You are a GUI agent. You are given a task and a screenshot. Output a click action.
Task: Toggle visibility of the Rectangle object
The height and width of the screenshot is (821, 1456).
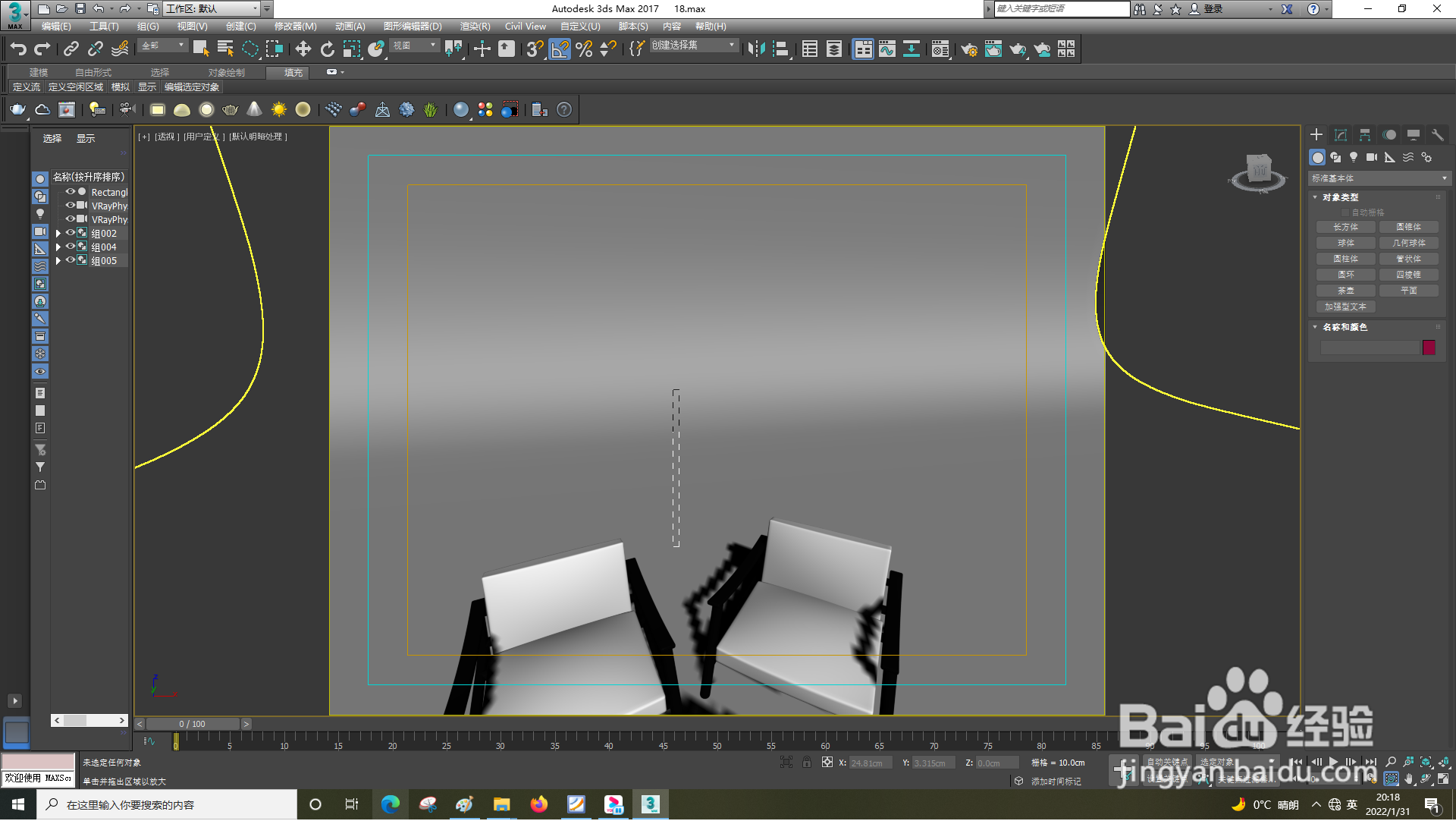[x=71, y=193]
